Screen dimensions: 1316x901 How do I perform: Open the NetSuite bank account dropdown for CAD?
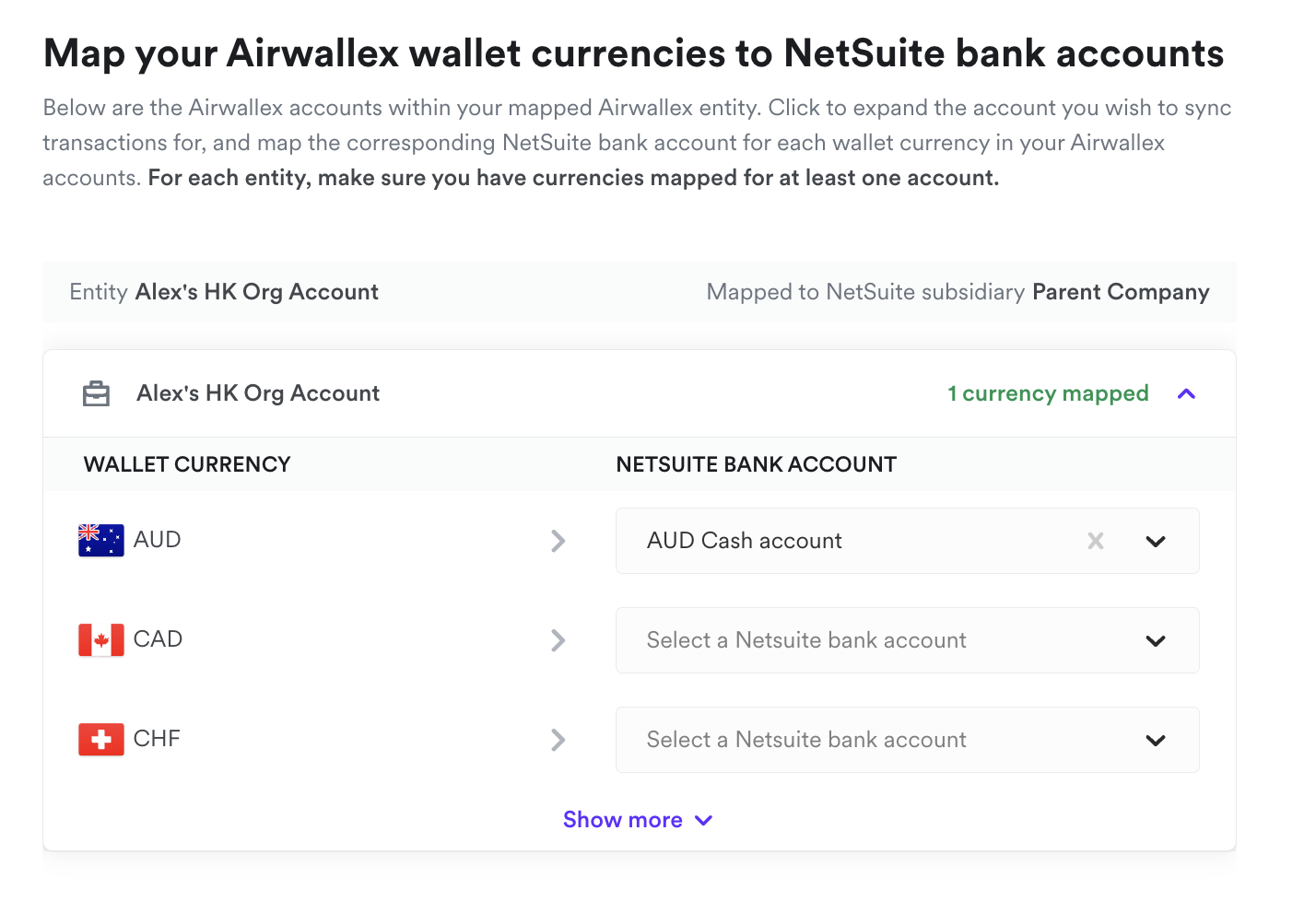click(1156, 640)
